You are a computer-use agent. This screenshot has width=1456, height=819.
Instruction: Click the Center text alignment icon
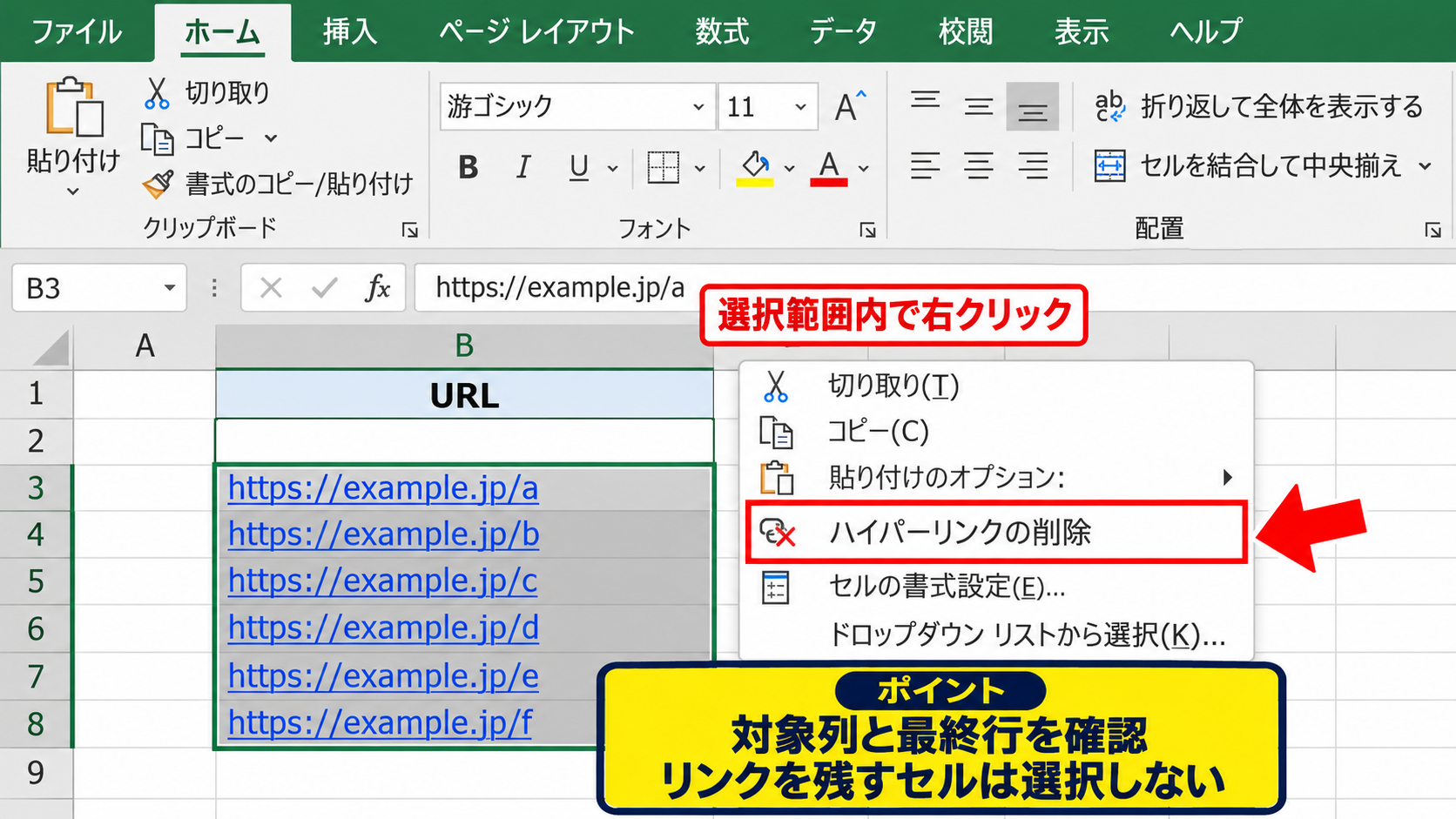point(979,165)
